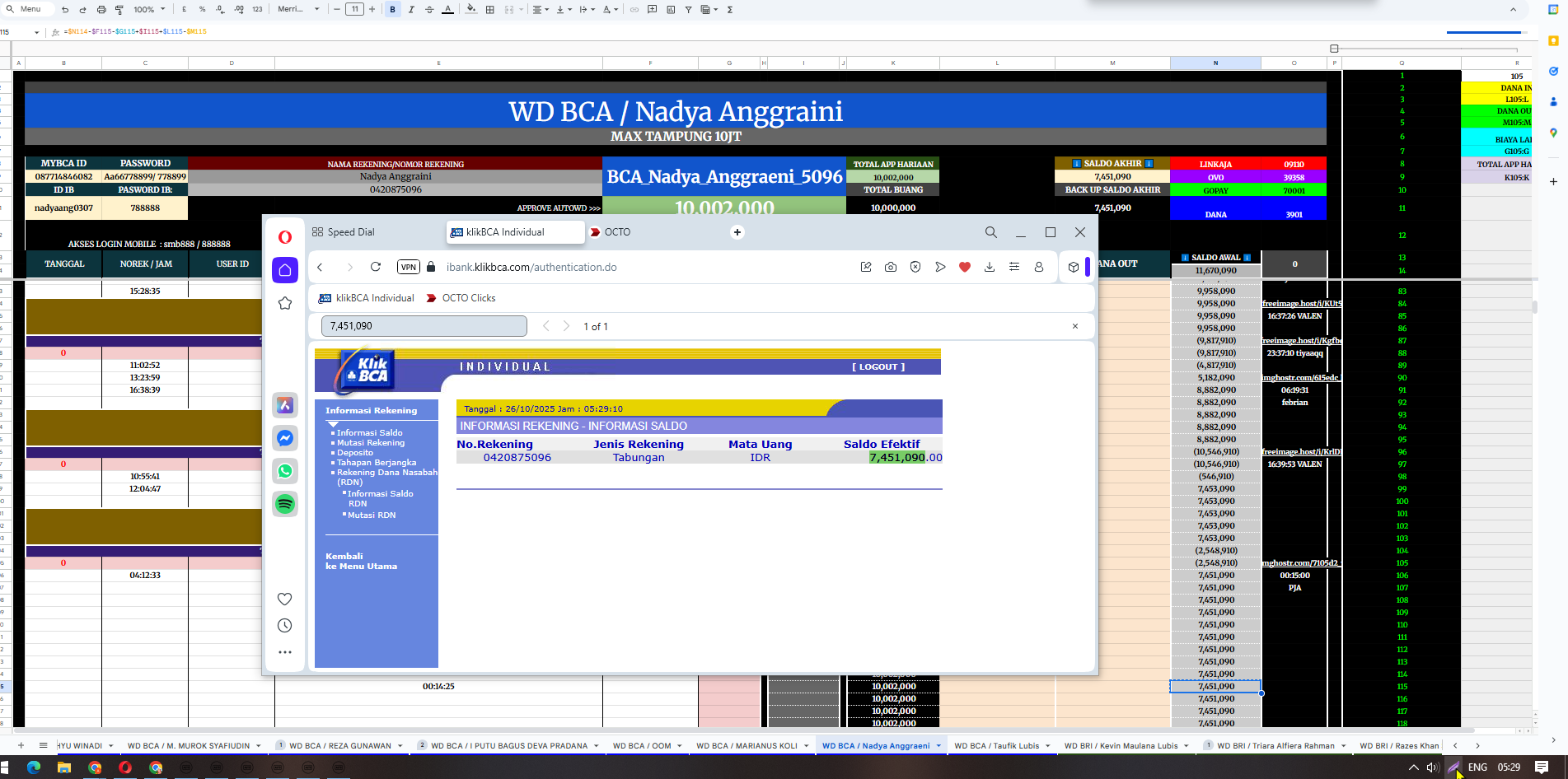Screen dimensions: 1568x779
Task: Increase decimal places in toolbar
Action: click(x=239, y=10)
